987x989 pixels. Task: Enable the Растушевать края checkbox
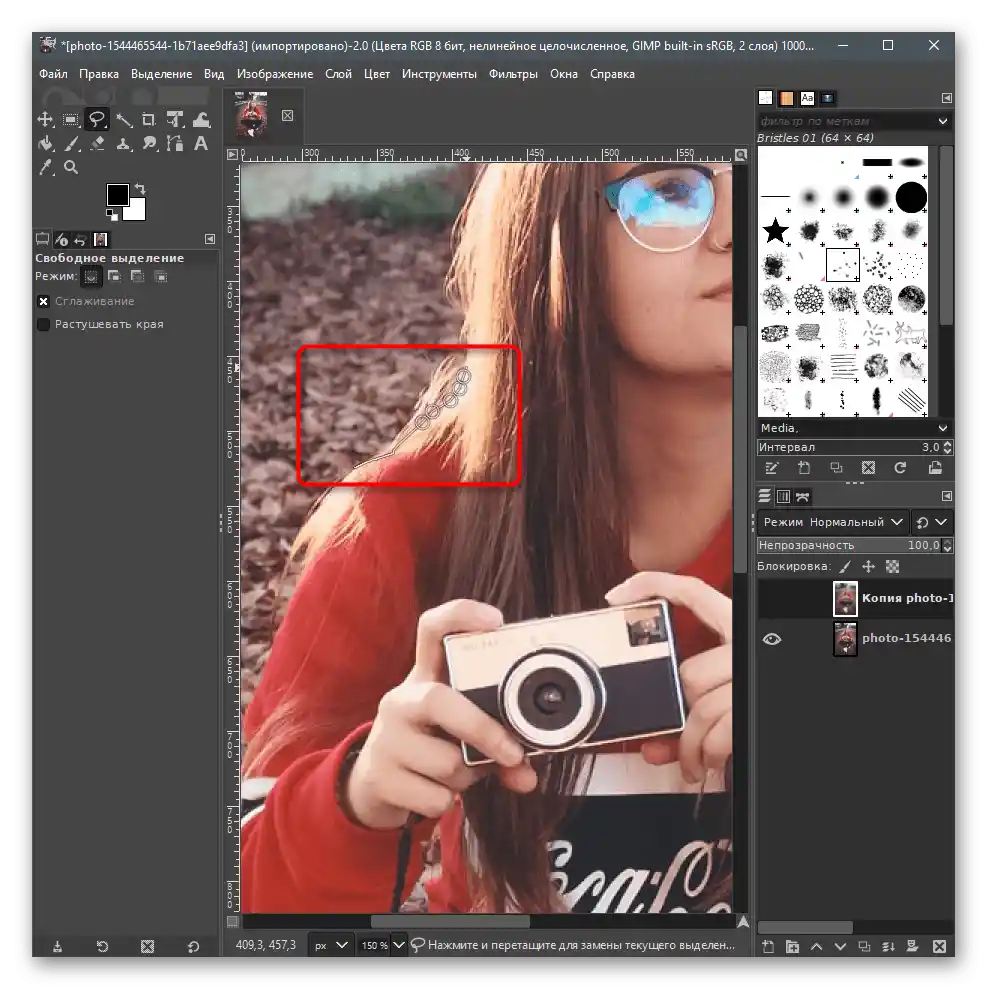click(44, 324)
